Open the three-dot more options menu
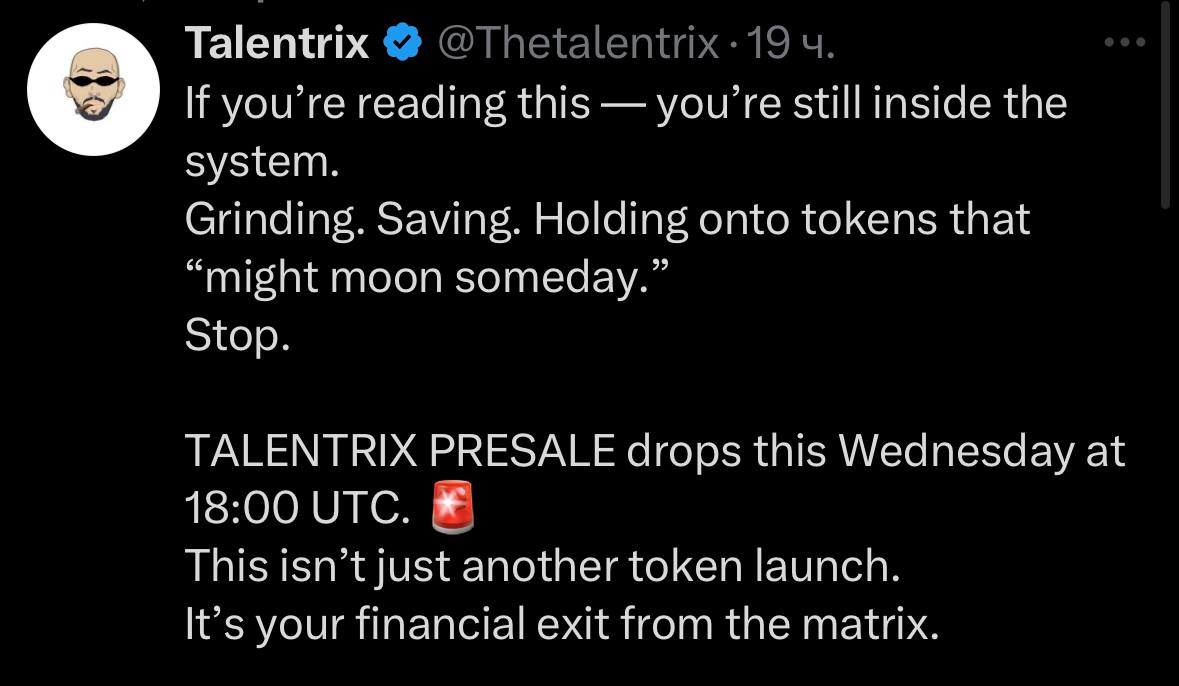Viewport: 1179px width, 686px height. 1125,43
